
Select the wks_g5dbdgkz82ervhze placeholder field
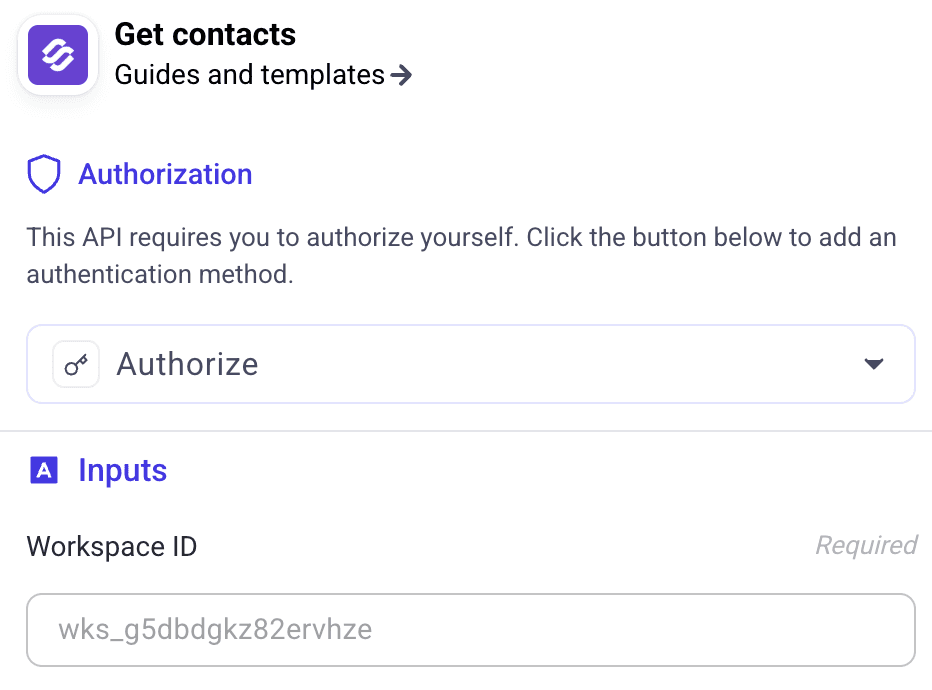coord(470,629)
